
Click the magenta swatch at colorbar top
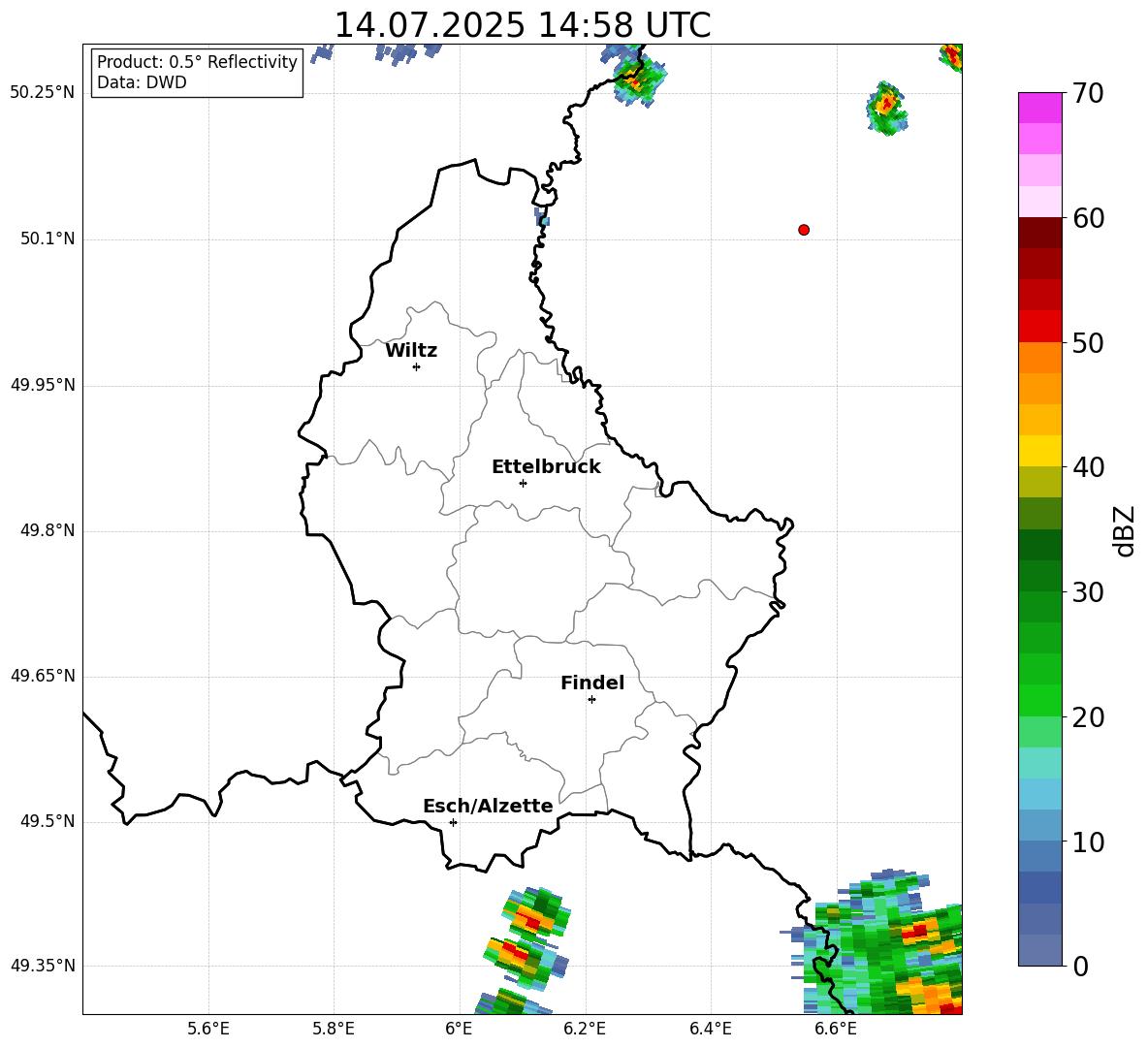[1039, 108]
